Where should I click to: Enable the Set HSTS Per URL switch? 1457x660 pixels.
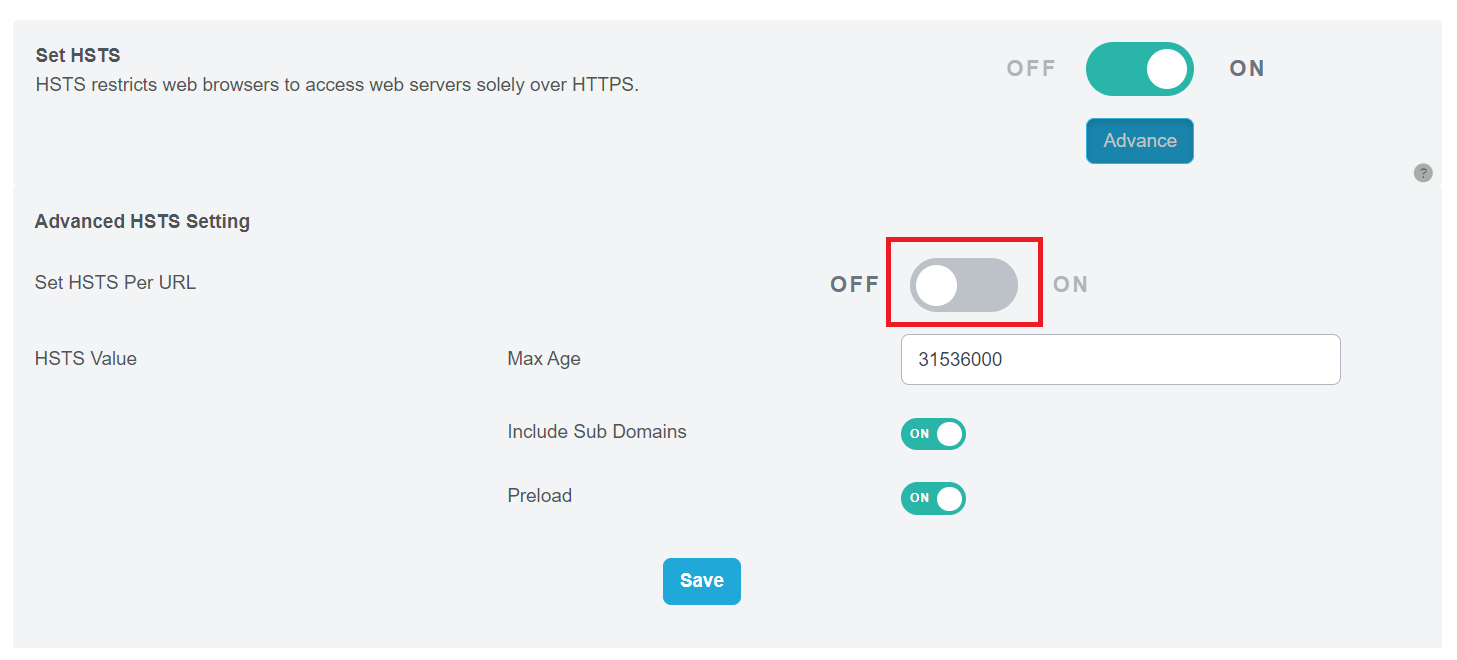pos(963,285)
